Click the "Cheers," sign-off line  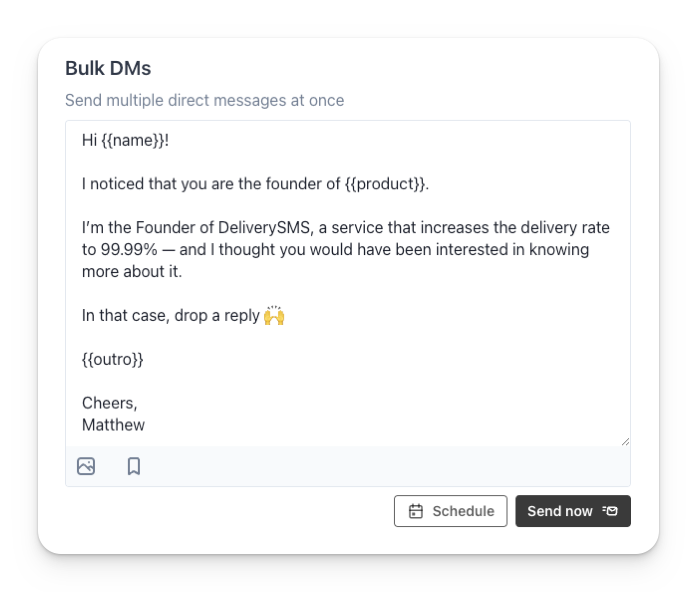(x=110, y=403)
